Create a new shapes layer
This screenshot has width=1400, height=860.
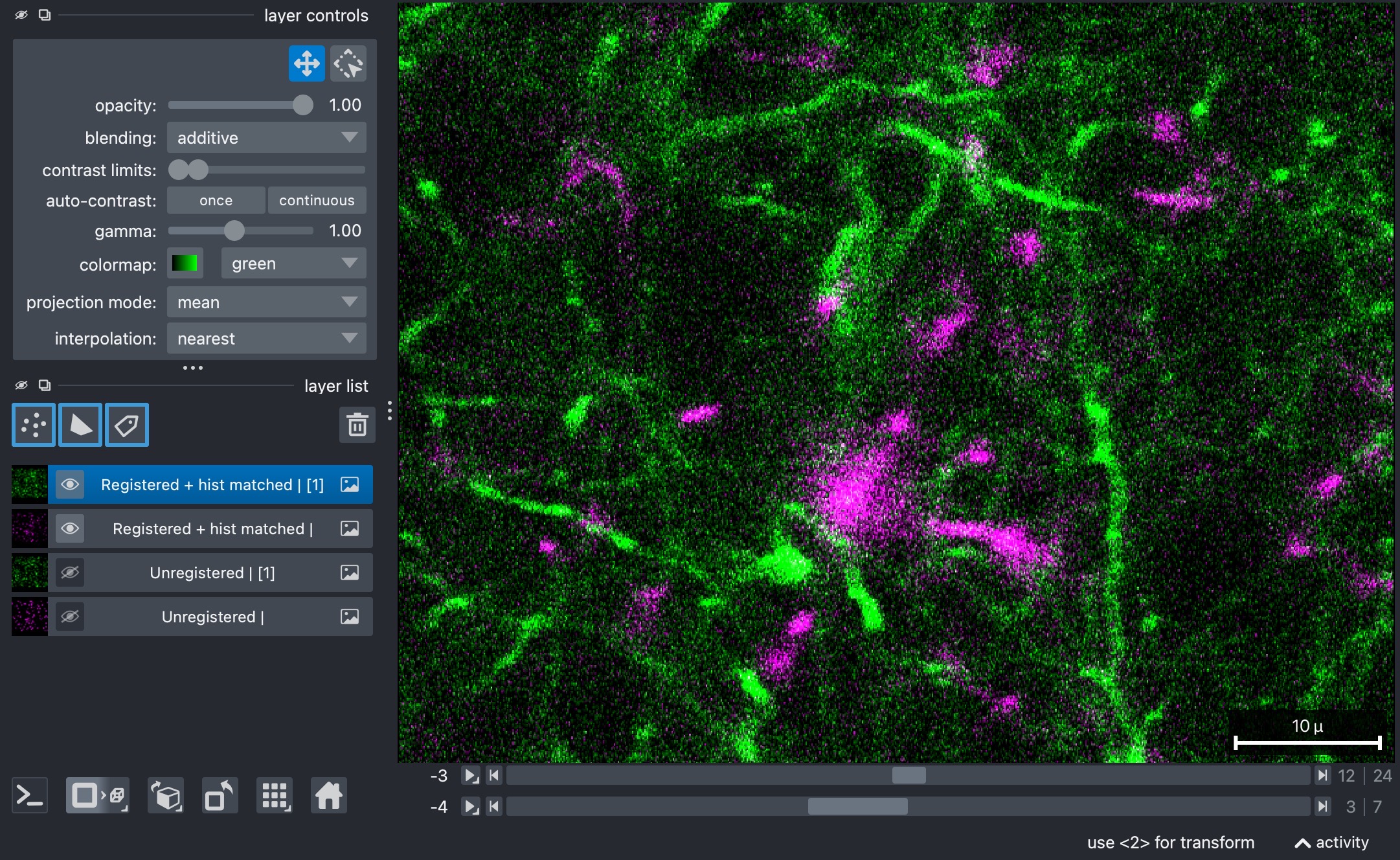[80, 425]
